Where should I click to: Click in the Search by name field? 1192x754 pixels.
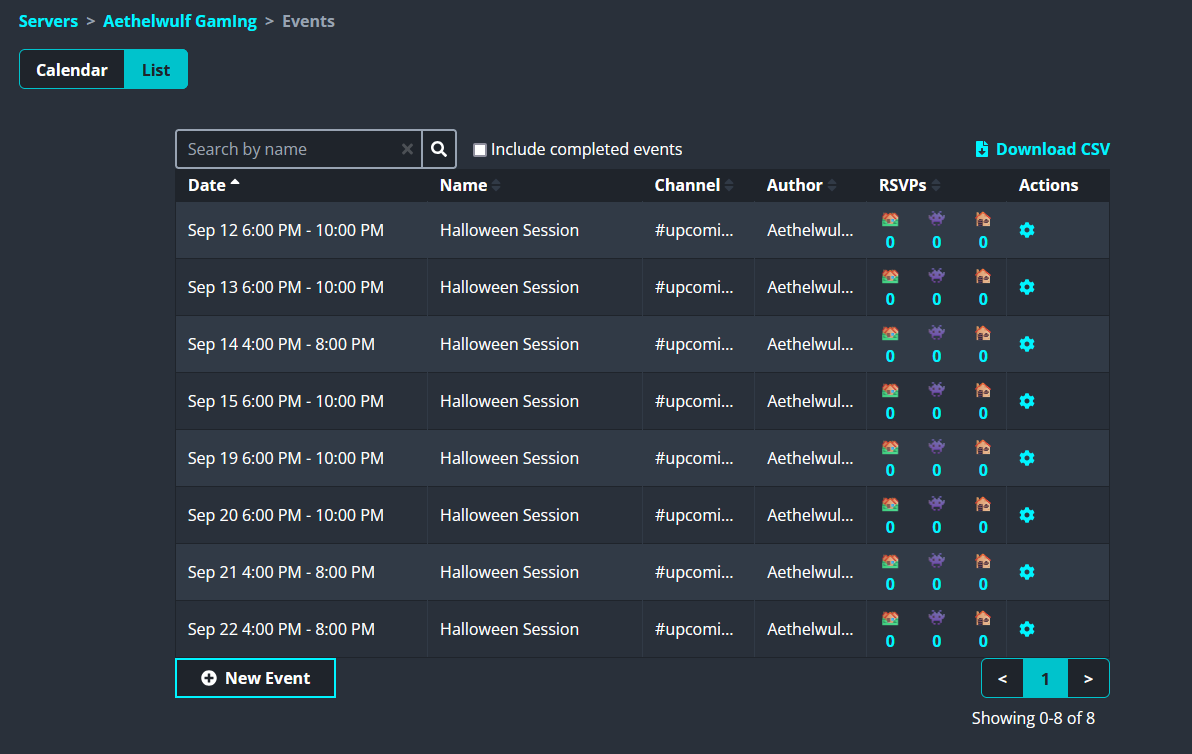(290, 149)
